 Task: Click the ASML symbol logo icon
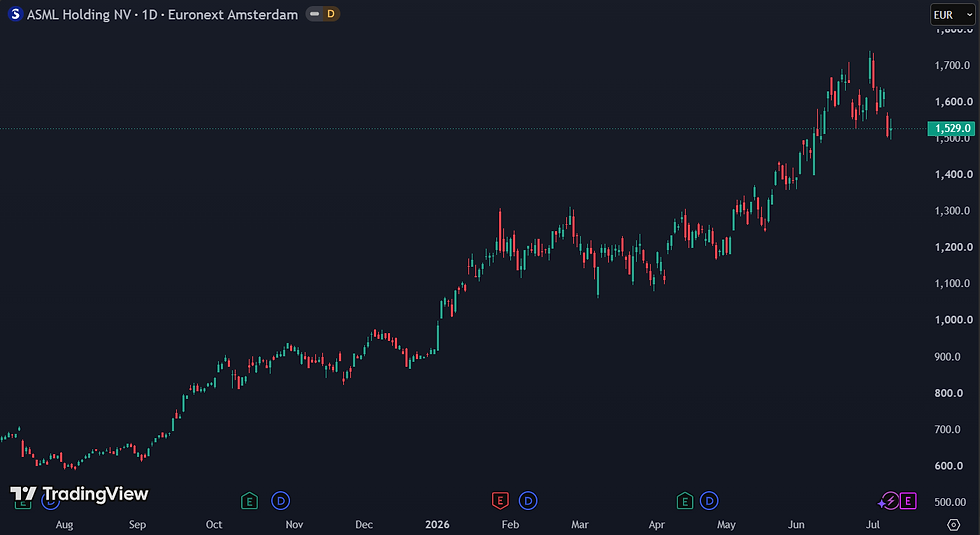pos(15,14)
